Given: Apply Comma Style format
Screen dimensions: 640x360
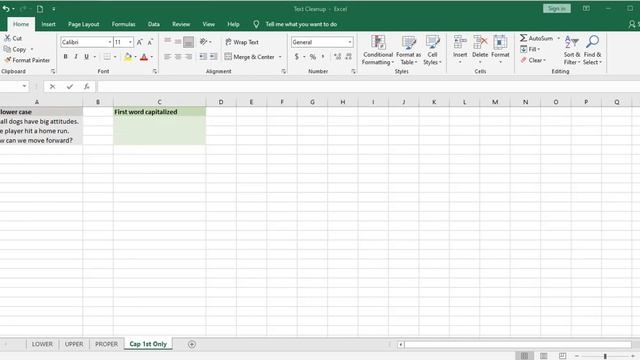Looking at the screenshot, I should tap(323, 57).
